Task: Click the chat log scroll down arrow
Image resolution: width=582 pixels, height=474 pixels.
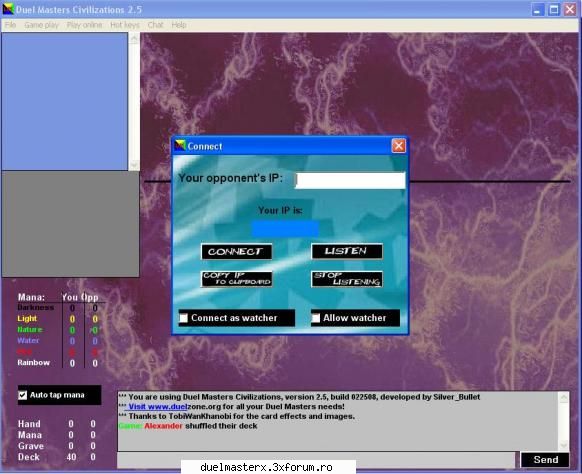Action: pyautogui.click(x=564, y=445)
